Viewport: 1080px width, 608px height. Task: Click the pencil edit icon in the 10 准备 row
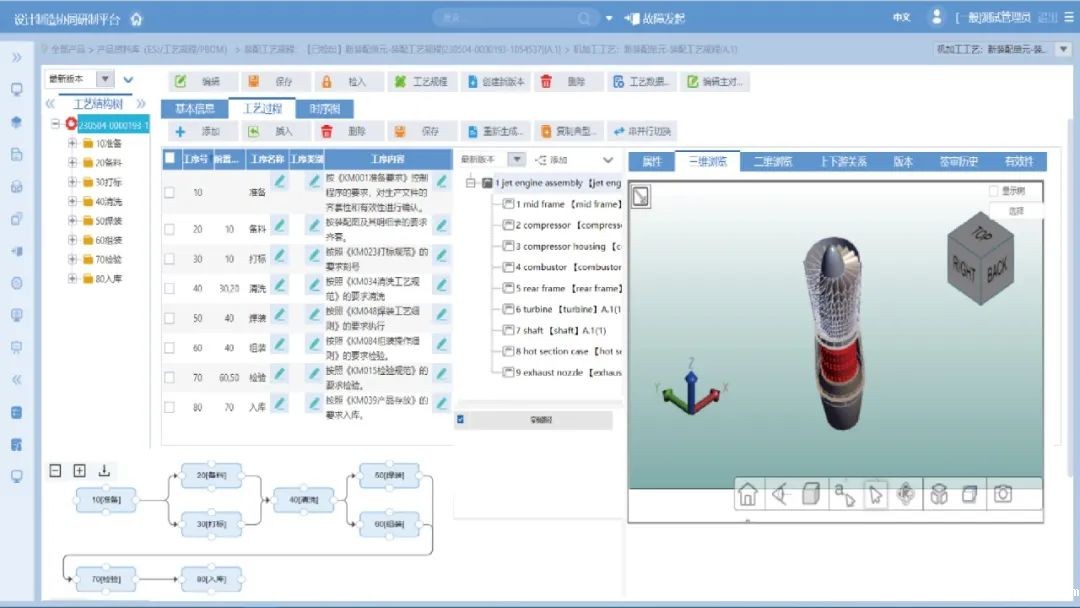(280, 181)
